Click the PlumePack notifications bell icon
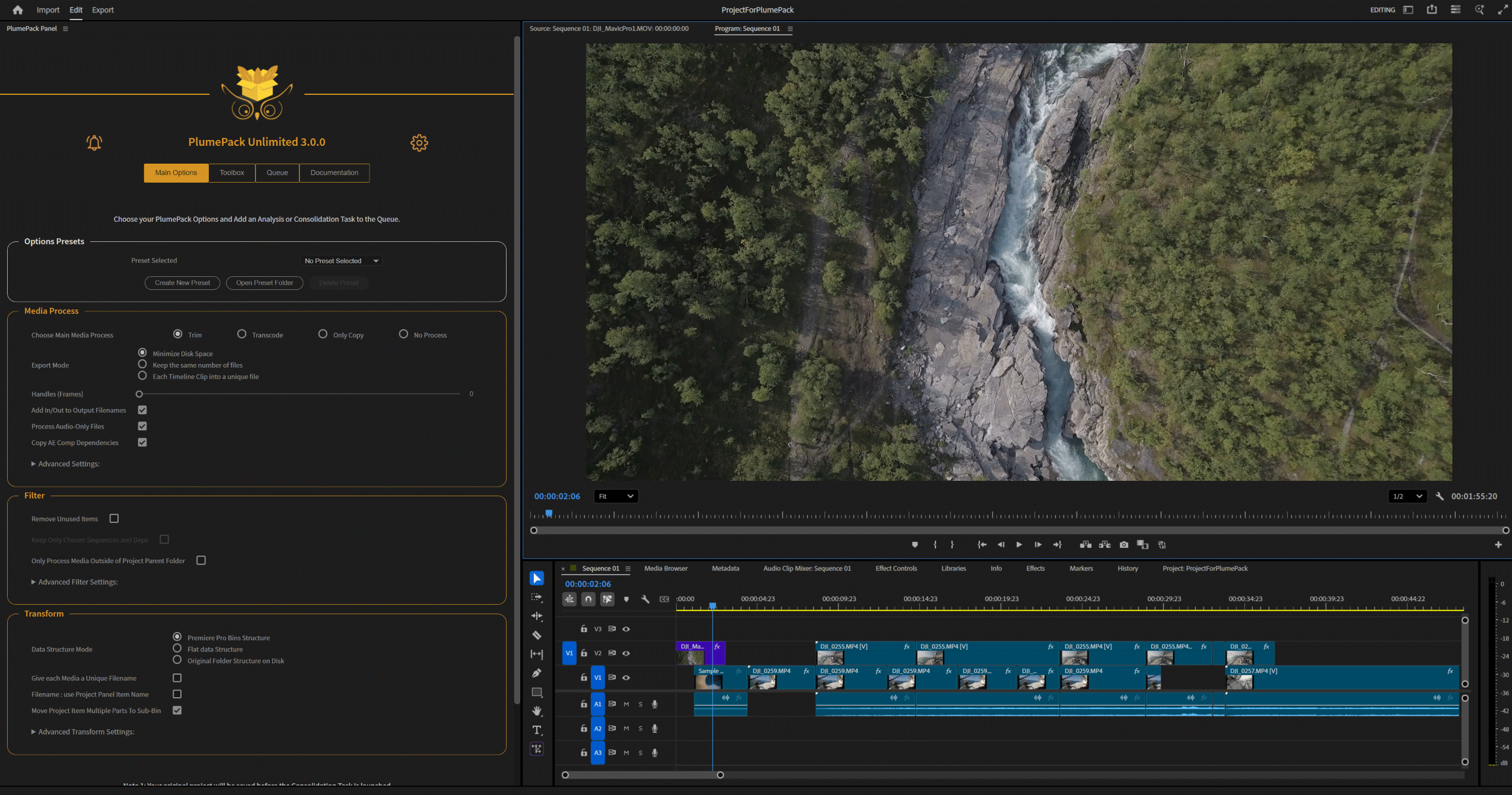This screenshot has height=795, width=1512. click(x=94, y=142)
